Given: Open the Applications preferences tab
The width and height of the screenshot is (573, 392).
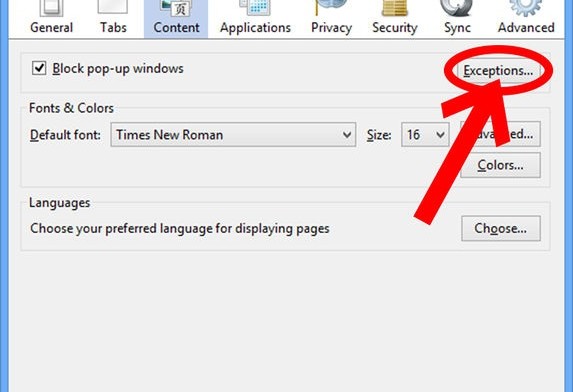Looking at the screenshot, I should coord(255,18).
